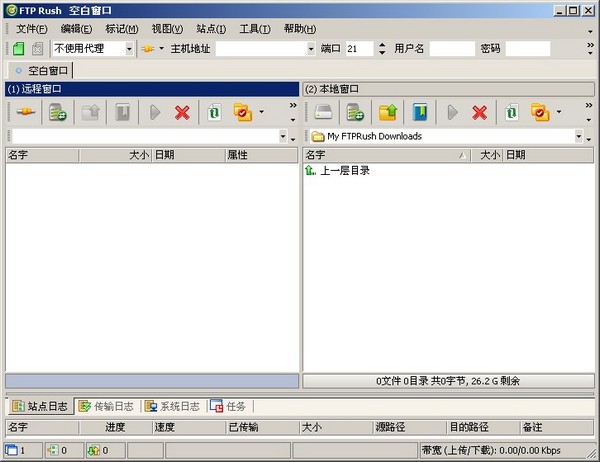Screen dimensions: 600x462
Task: Click the refresh icon in remote pane toolbar
Action: coord(214,113)
